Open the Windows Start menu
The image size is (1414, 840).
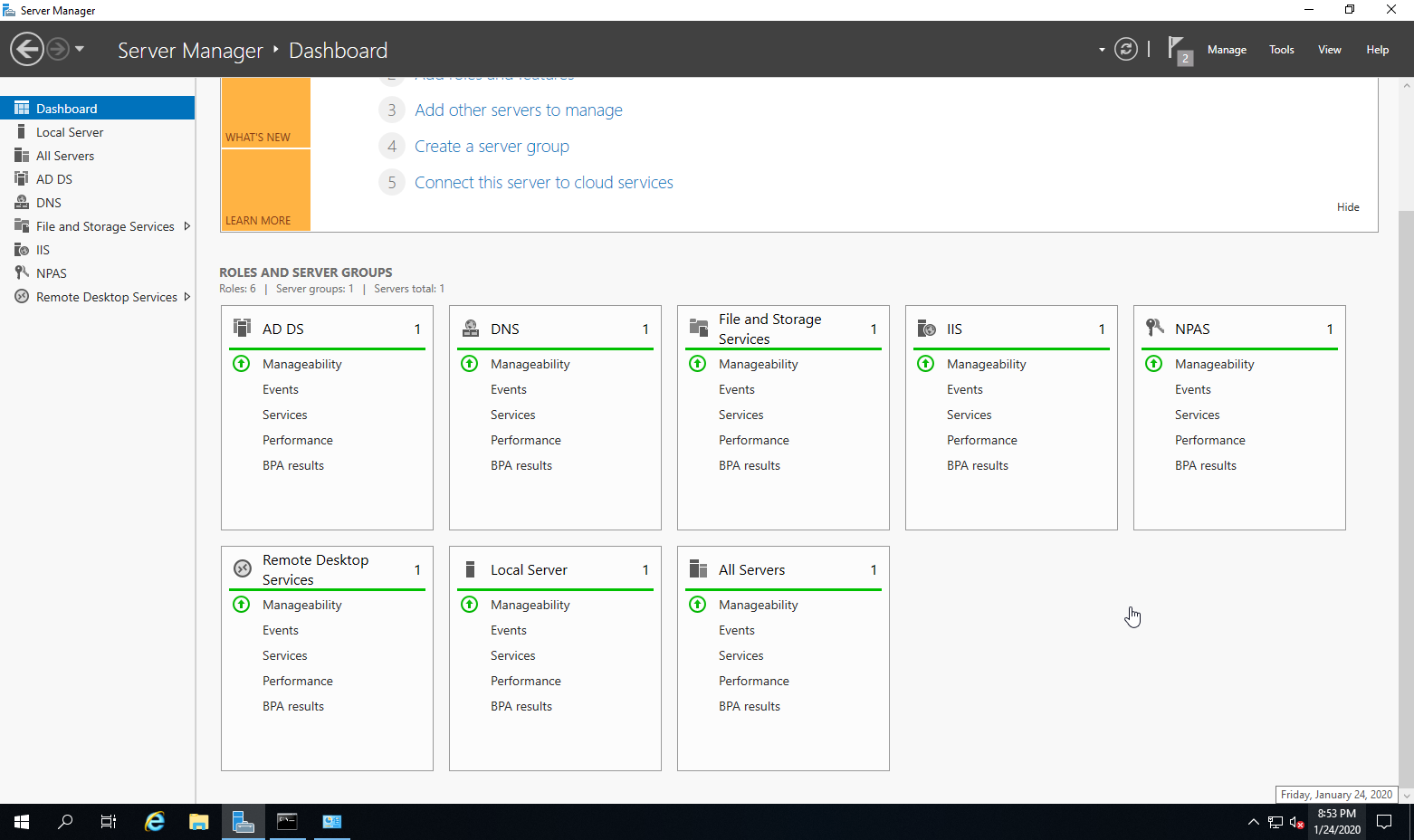coord(22,822)
